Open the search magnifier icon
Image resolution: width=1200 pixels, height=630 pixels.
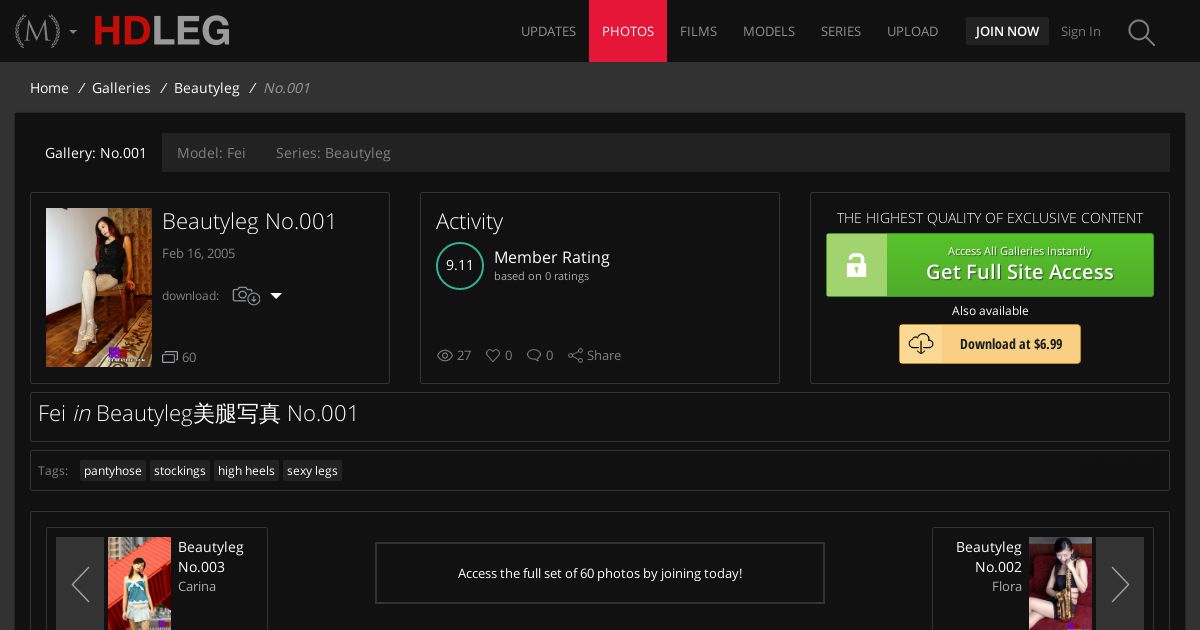(1141, 32)
